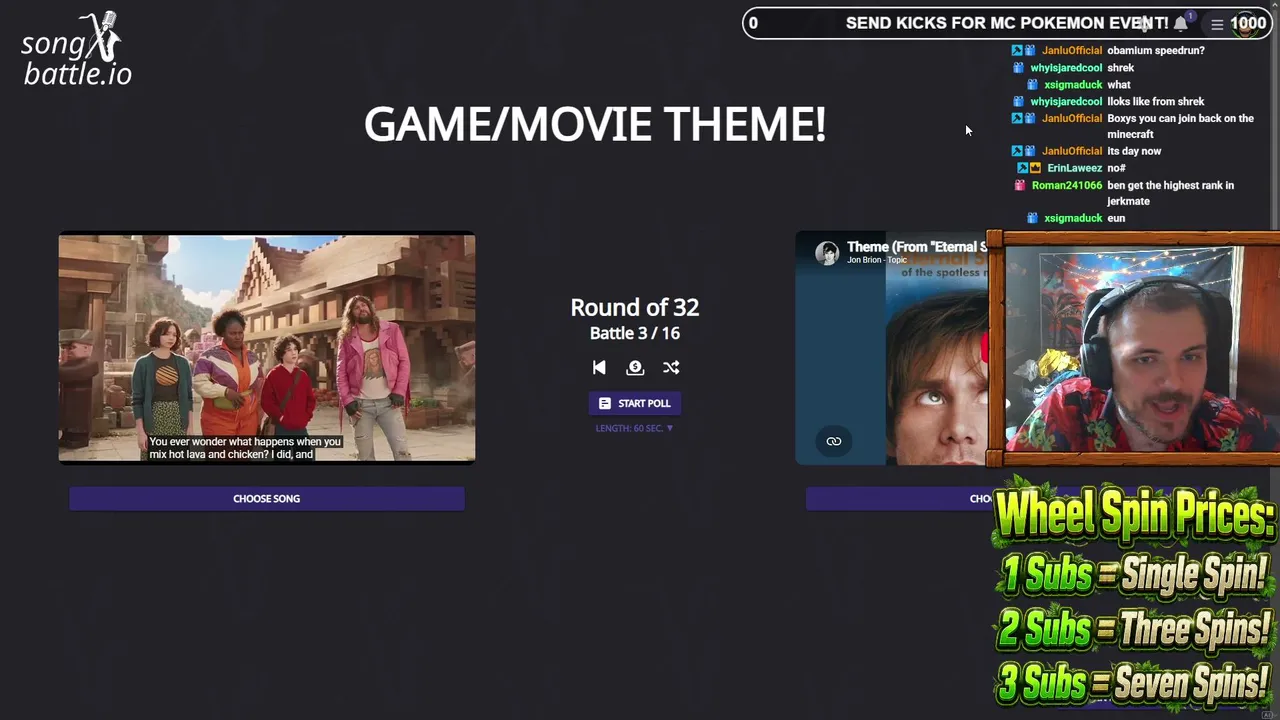Play the Eternal Sunshine theme video
1280x720 pixels.
(891, 348)
